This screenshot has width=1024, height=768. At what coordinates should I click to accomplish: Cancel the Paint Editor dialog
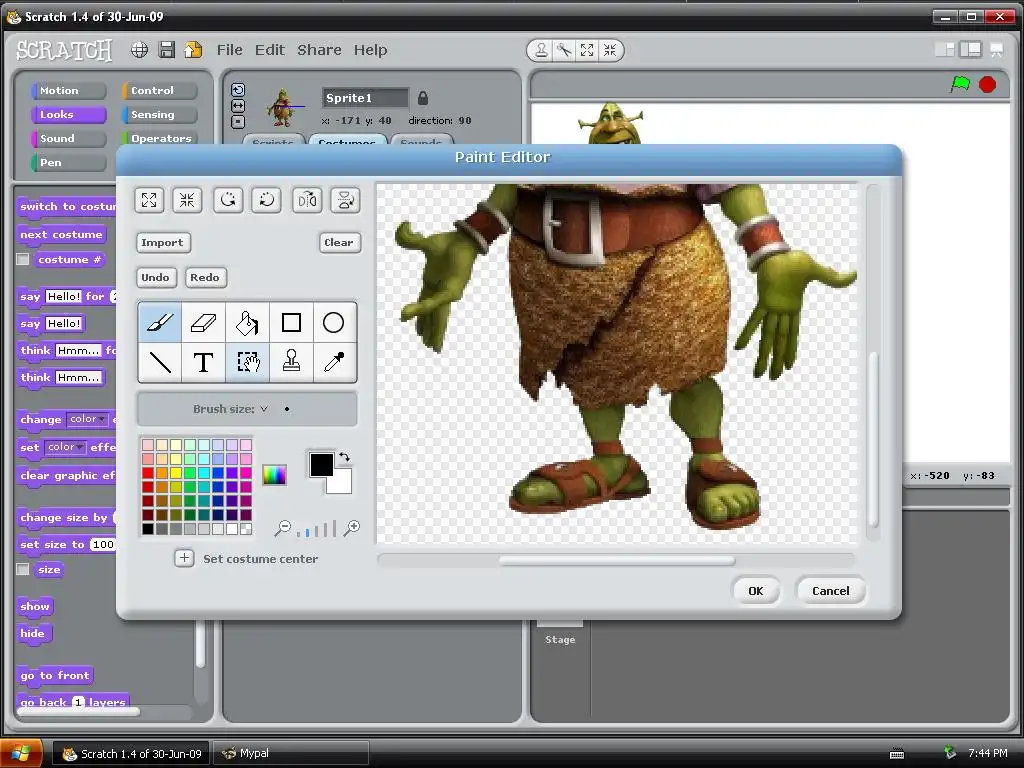(x=831, y=591)
